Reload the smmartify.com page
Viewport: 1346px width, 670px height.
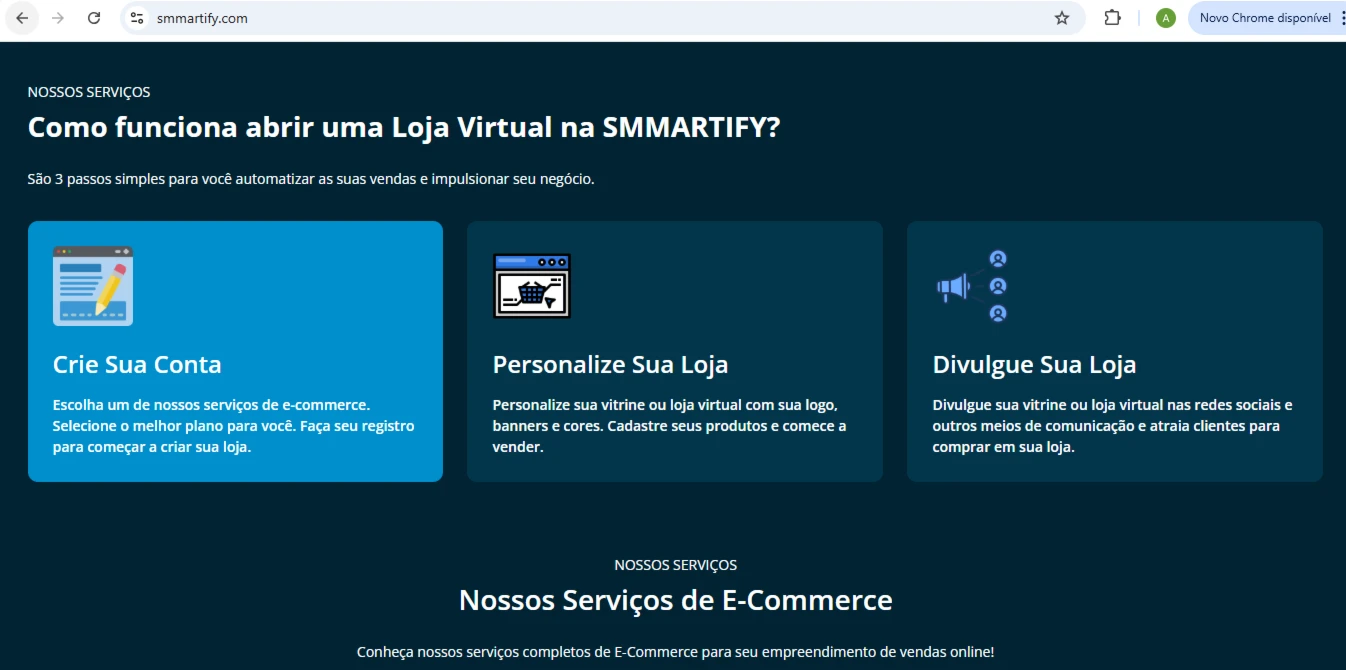pos(94,18)
